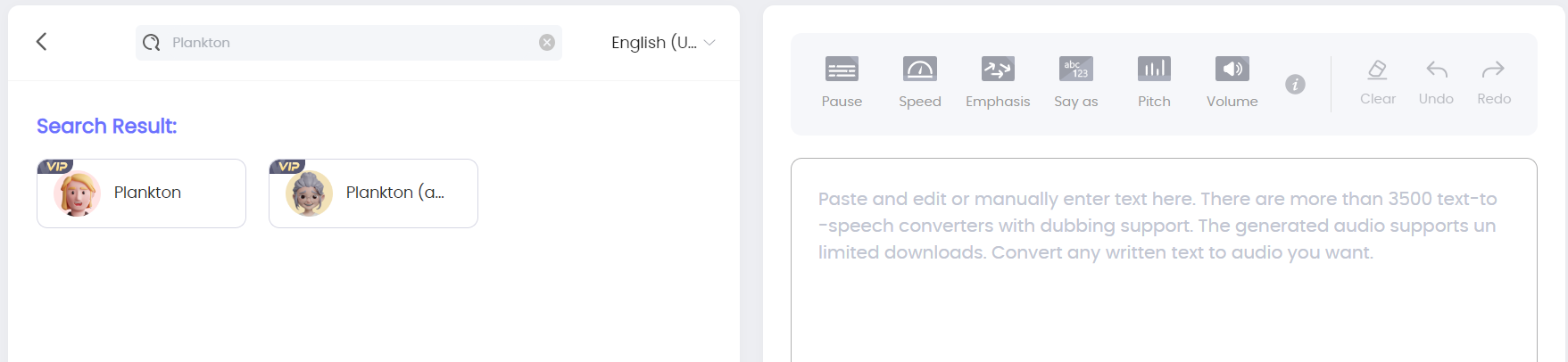1568x362 pixels.
Task: Open the Say as tool
Action: click(x=1075, y=82)
